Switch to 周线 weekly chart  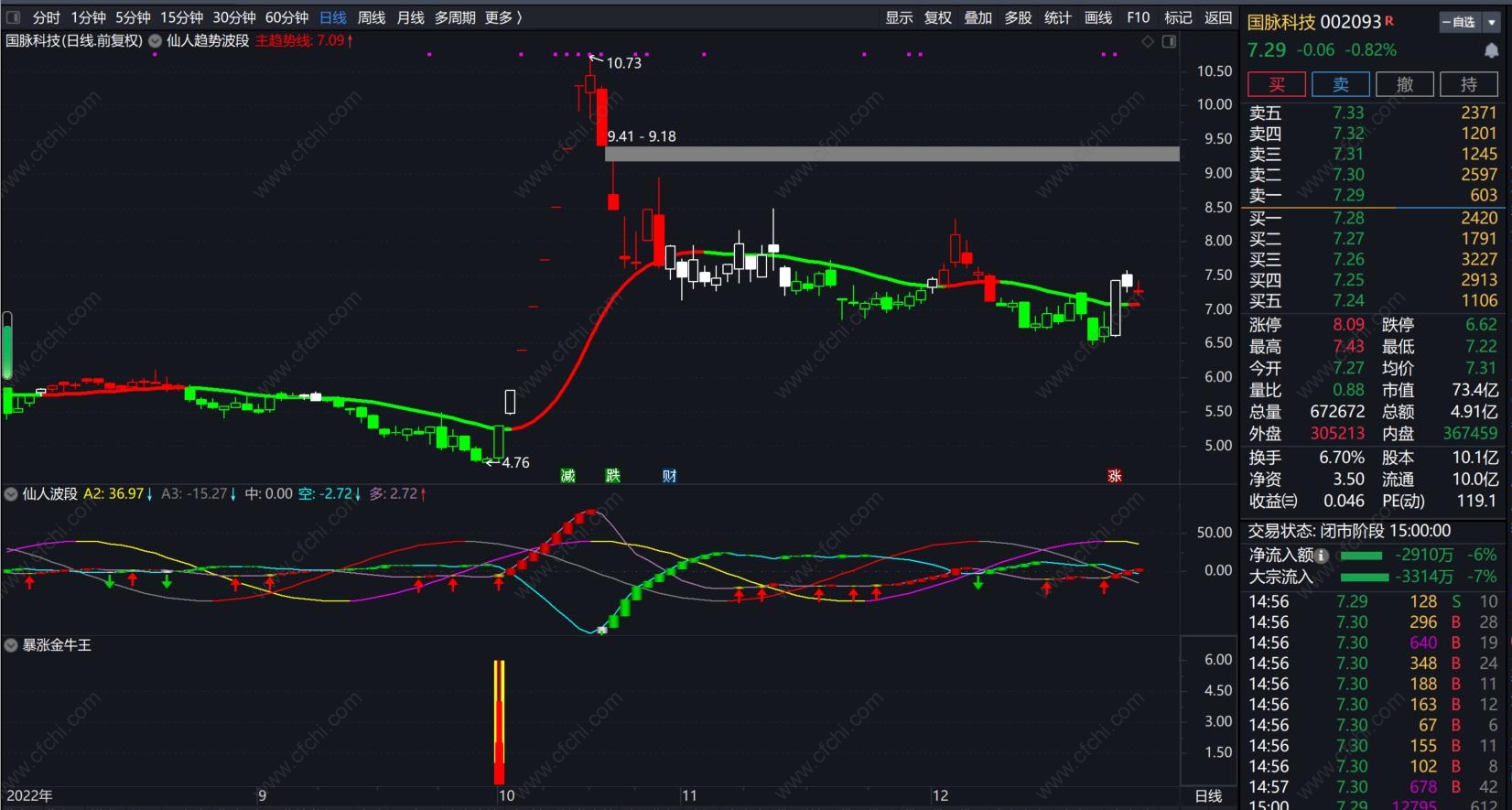click(372, 17)
